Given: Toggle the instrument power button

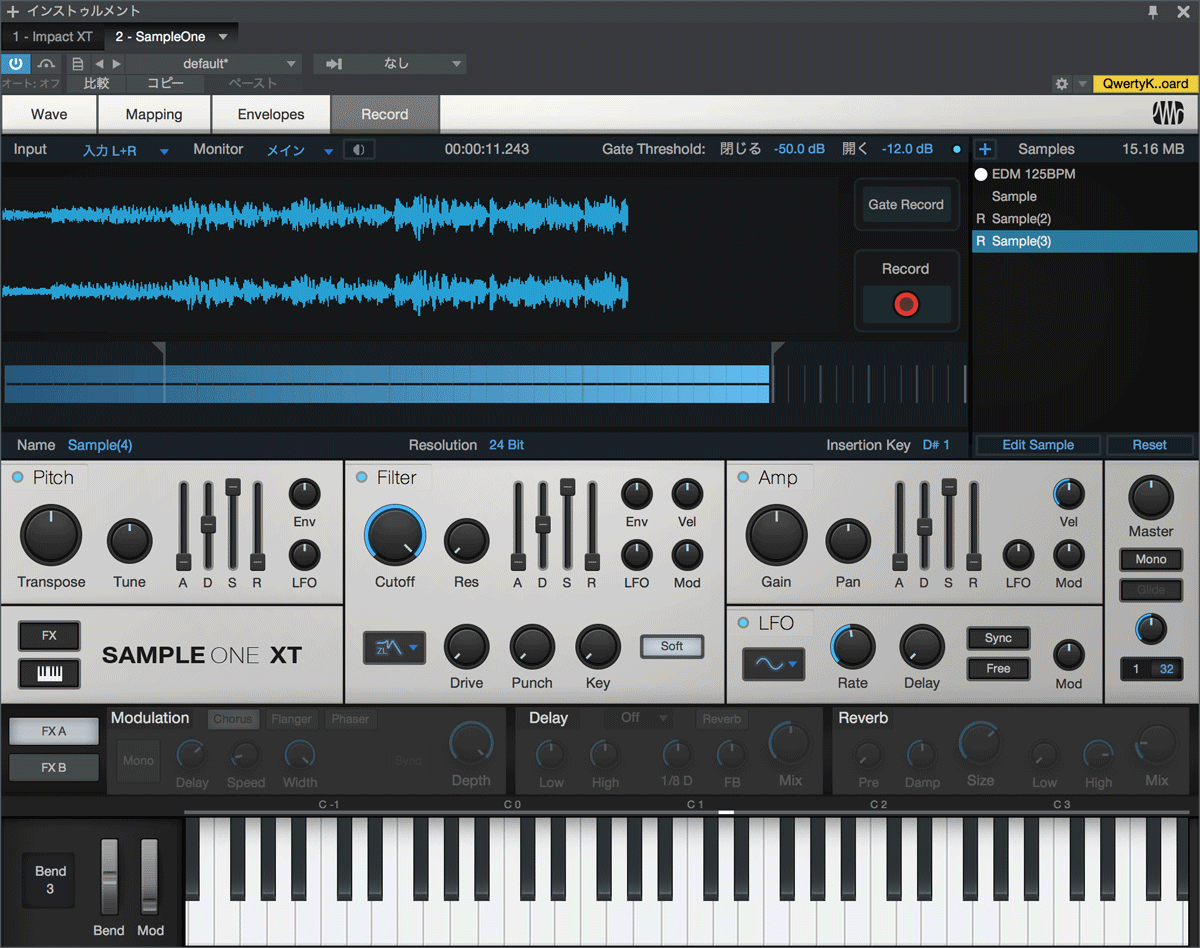Looking at the screenshot, I should click(x=16, y=64).
